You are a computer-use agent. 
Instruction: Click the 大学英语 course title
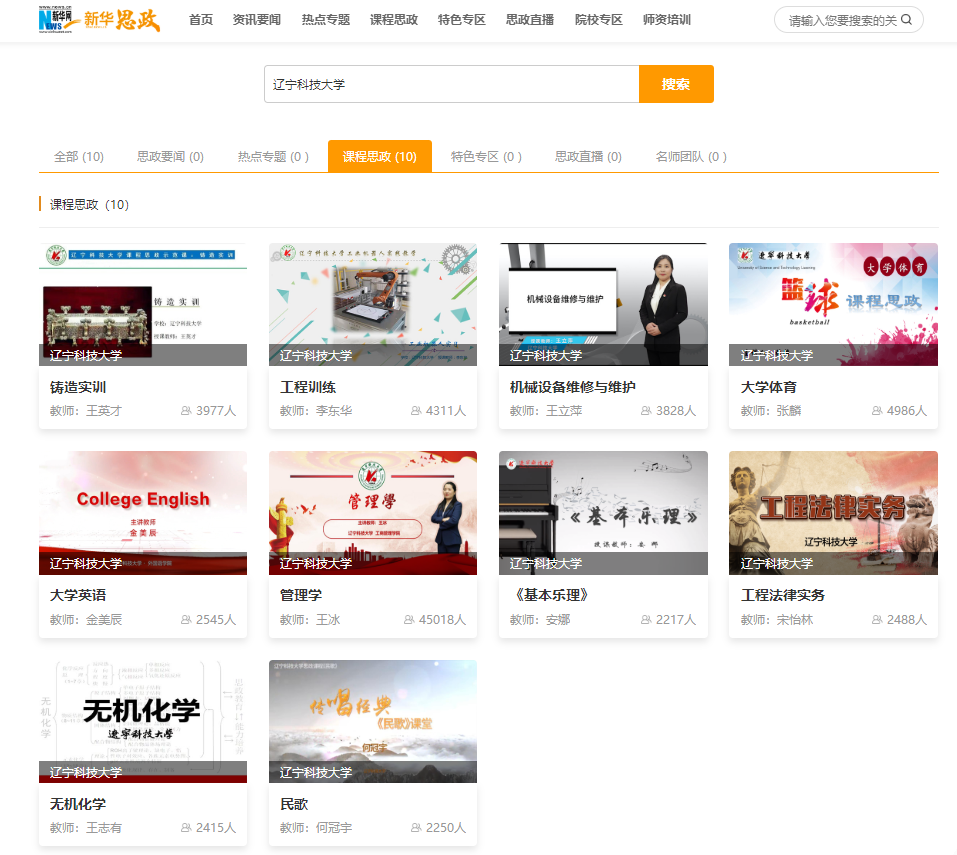tap(78, 595)
